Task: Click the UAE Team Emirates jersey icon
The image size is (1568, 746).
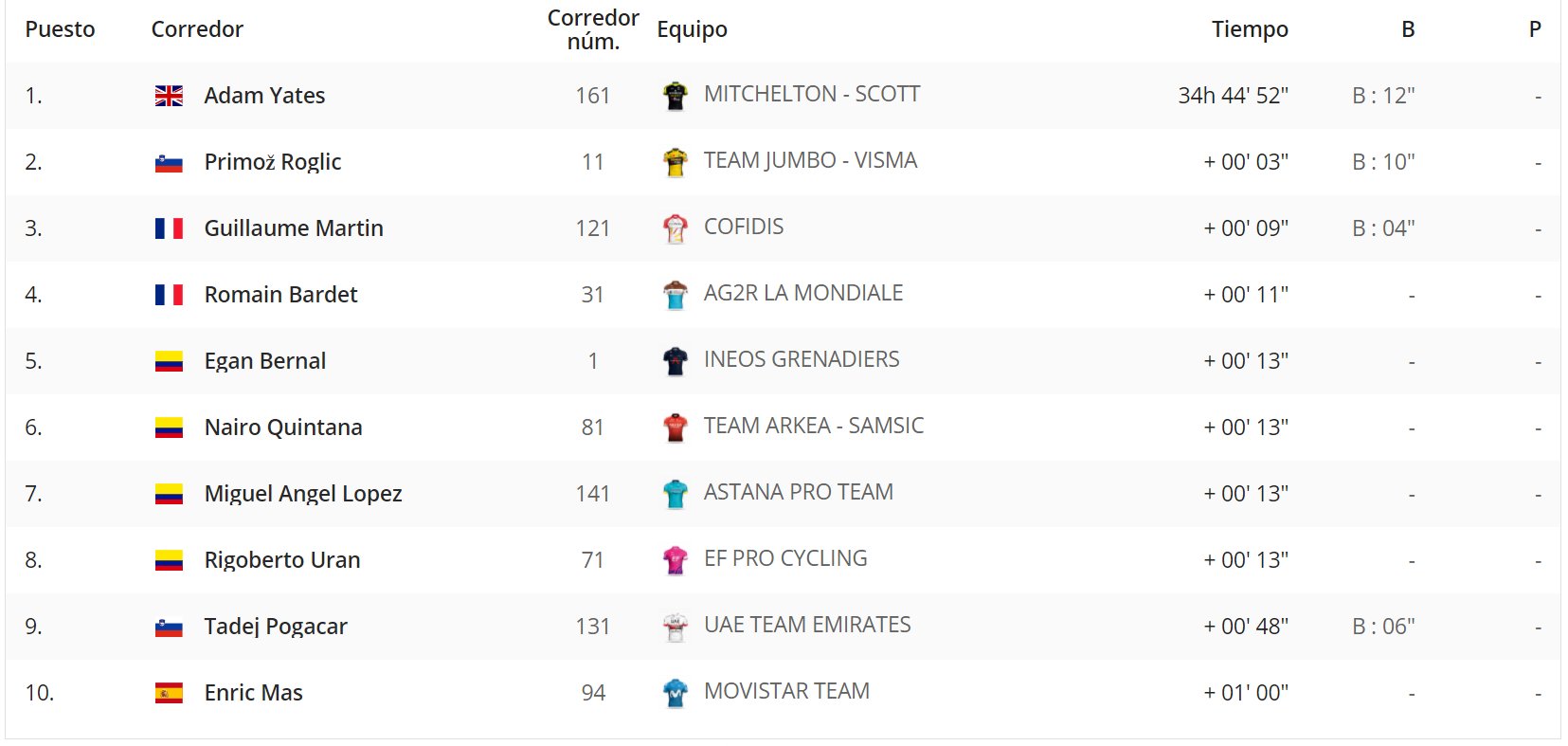Action: (675, 627)
